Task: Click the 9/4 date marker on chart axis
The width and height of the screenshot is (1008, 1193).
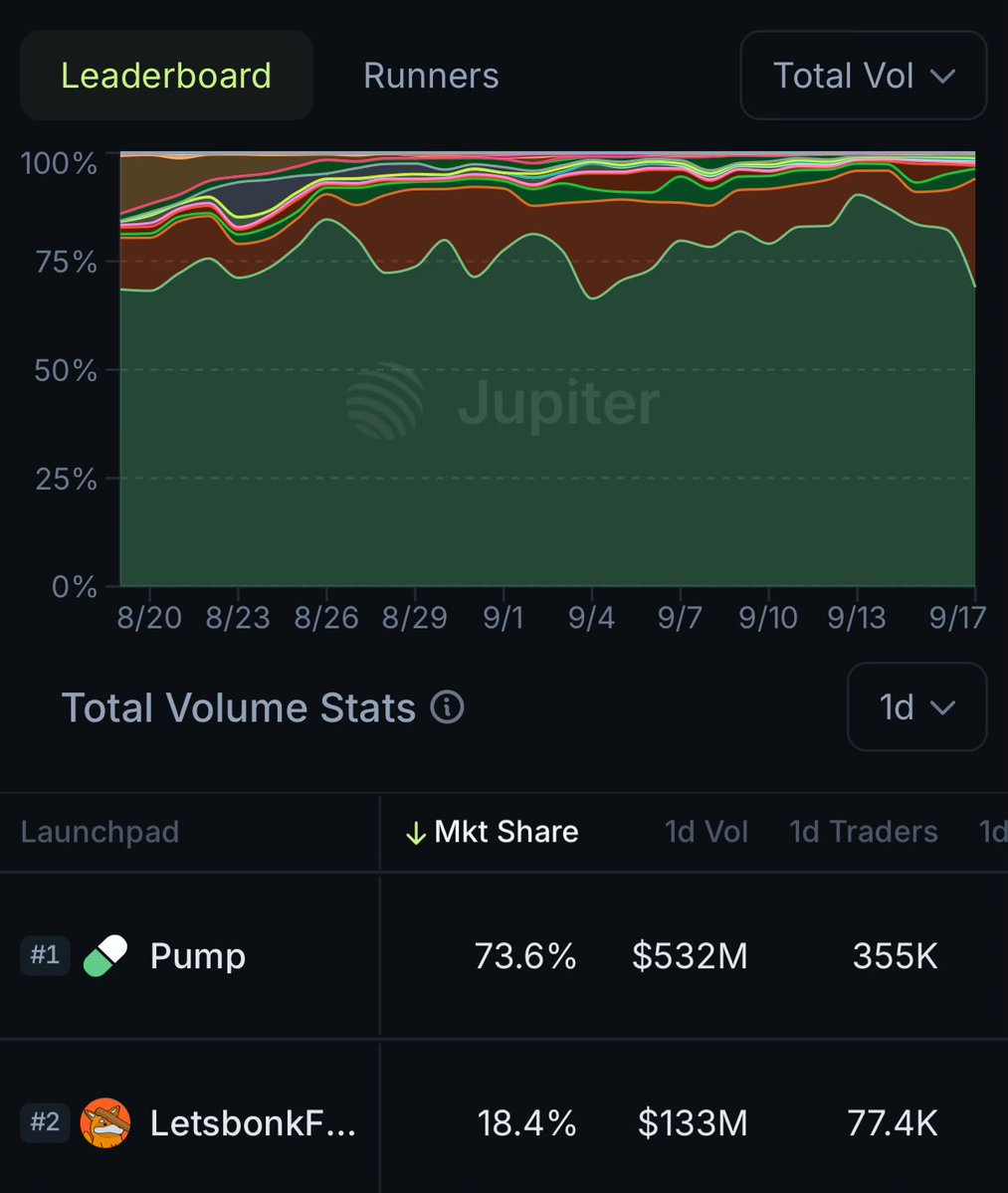Action: point(591,618)
